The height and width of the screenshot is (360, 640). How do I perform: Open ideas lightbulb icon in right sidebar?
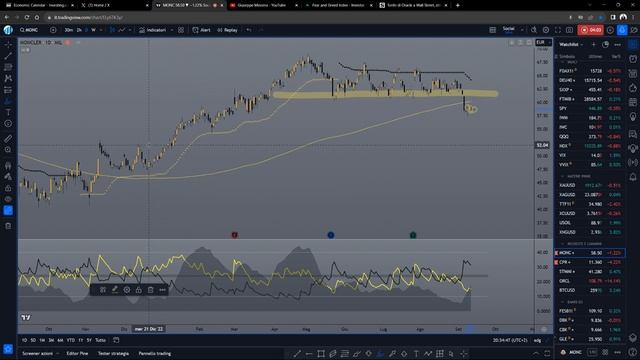[633, 117]
